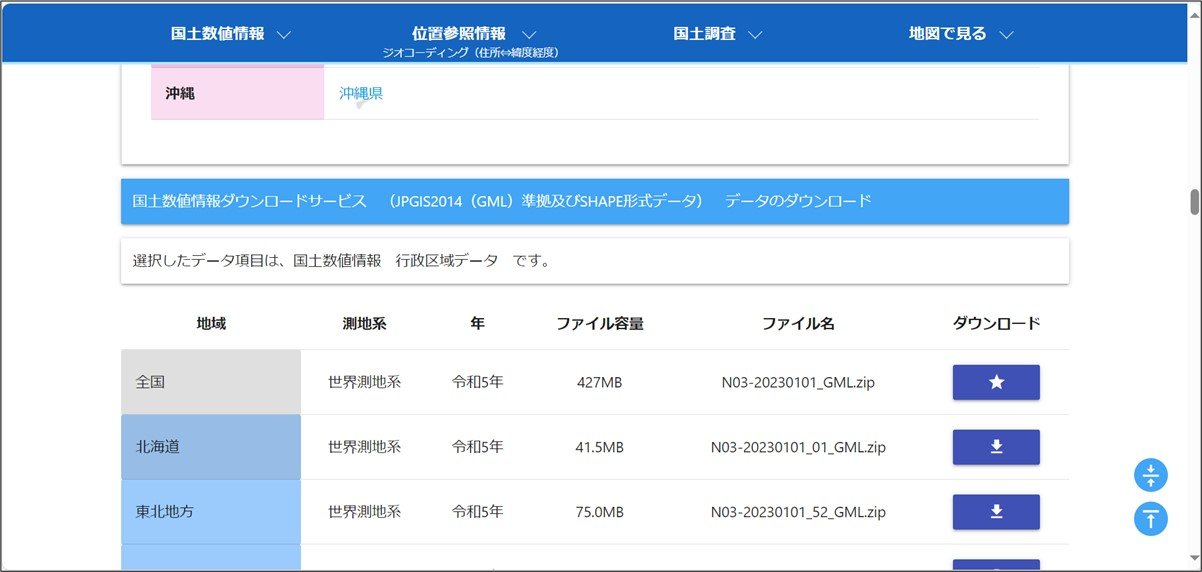
Task: Click the 世界測地系 cell in the 東北地方 row
Action: 364,512
